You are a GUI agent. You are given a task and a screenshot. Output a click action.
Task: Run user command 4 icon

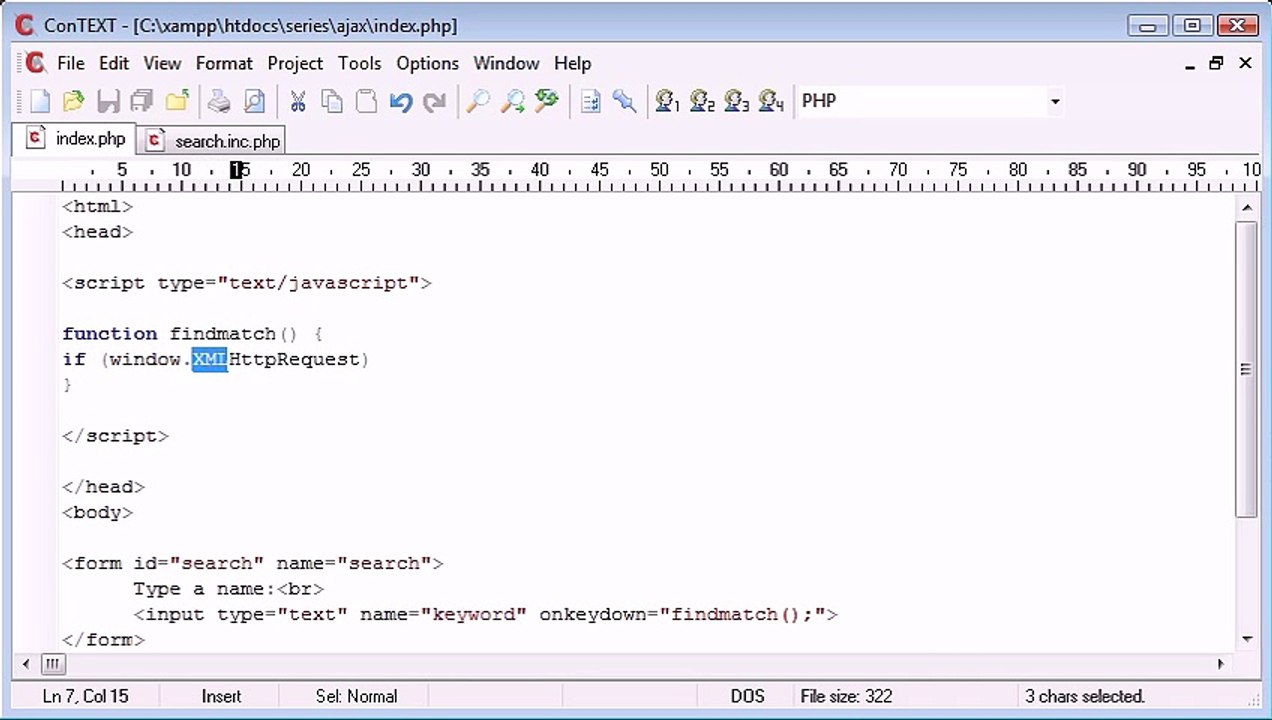[771, 101]
